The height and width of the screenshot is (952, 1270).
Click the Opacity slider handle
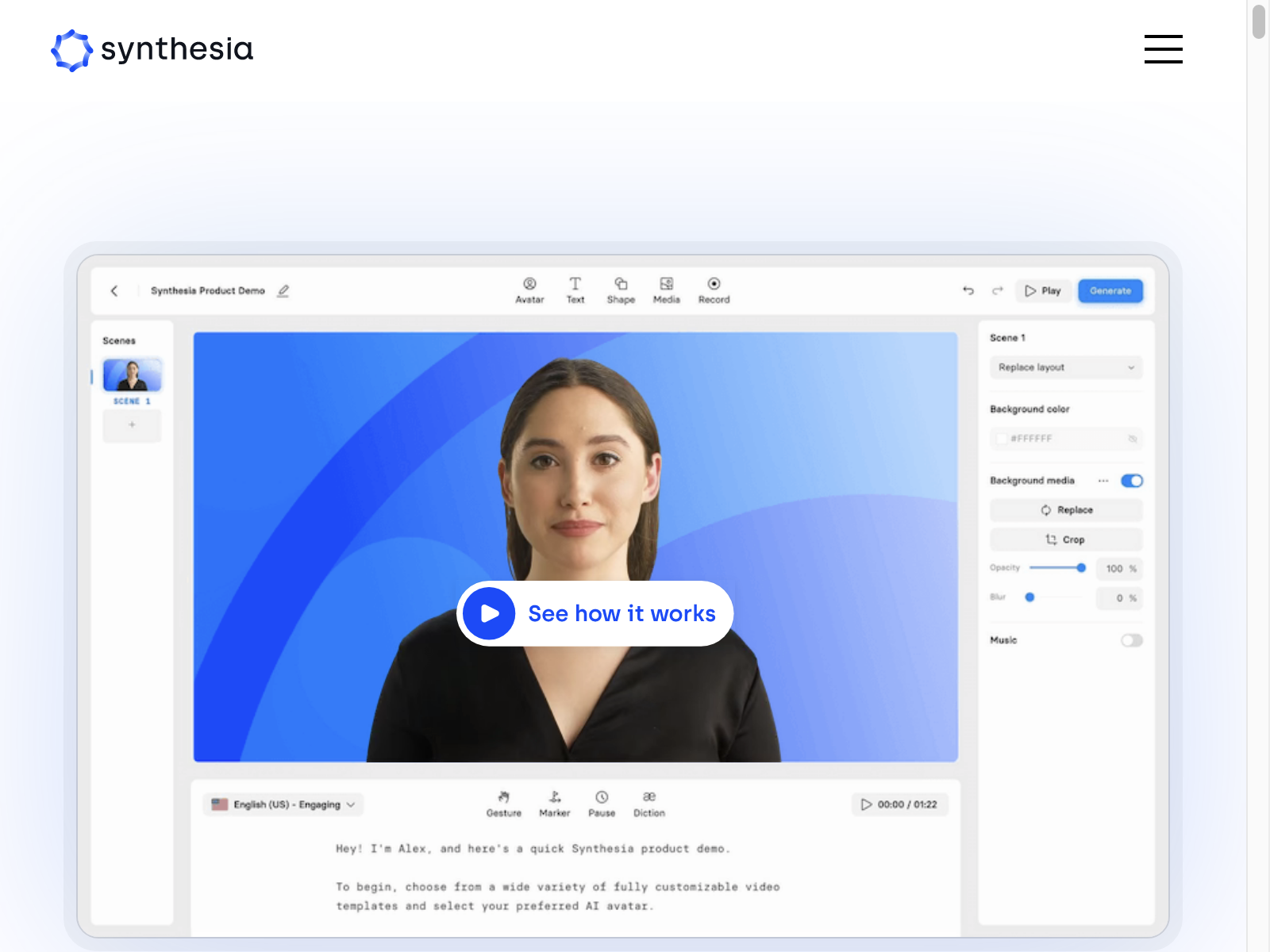coord(1081,568)
